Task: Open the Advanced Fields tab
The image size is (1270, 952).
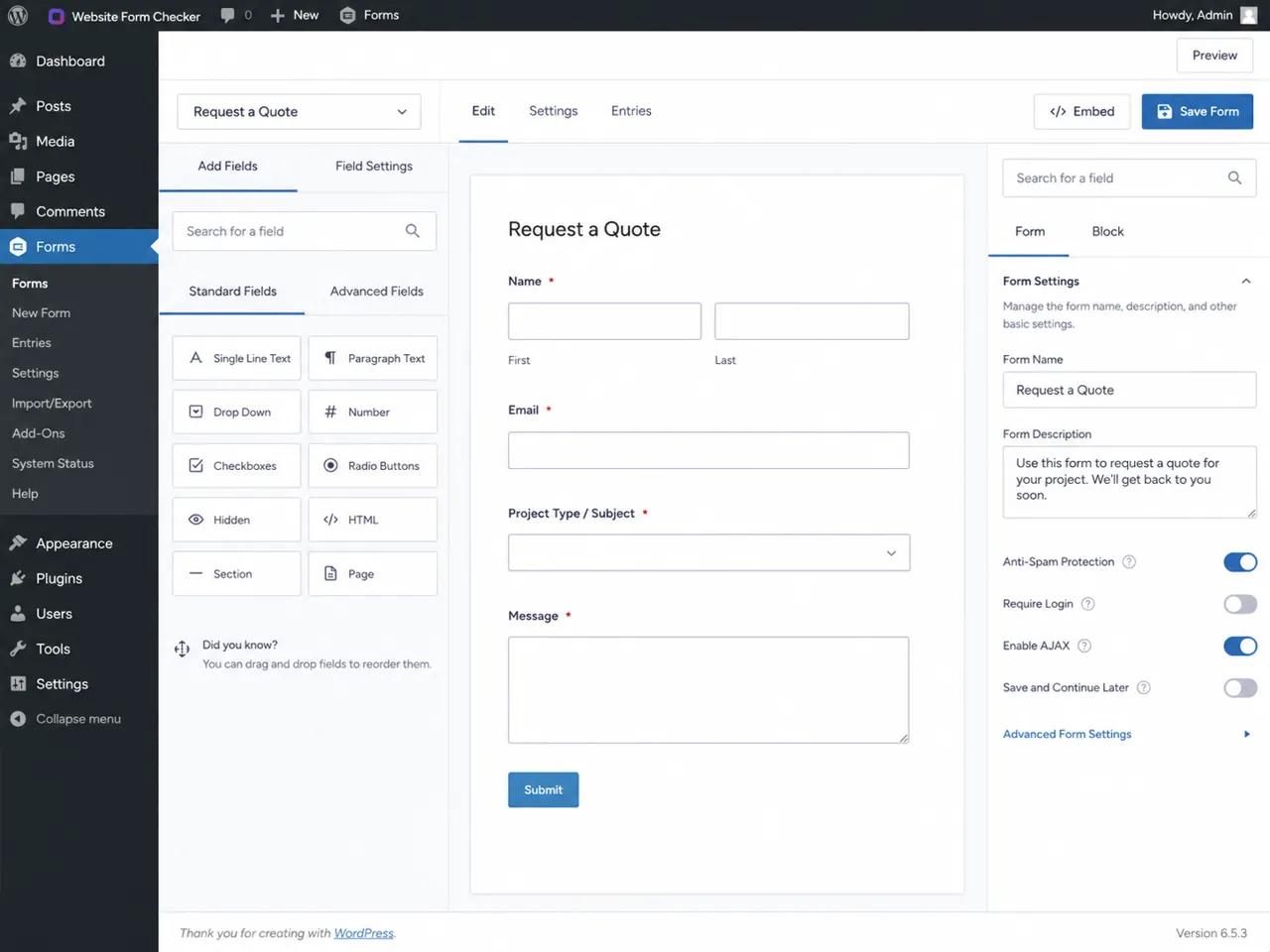Action: 377,291
